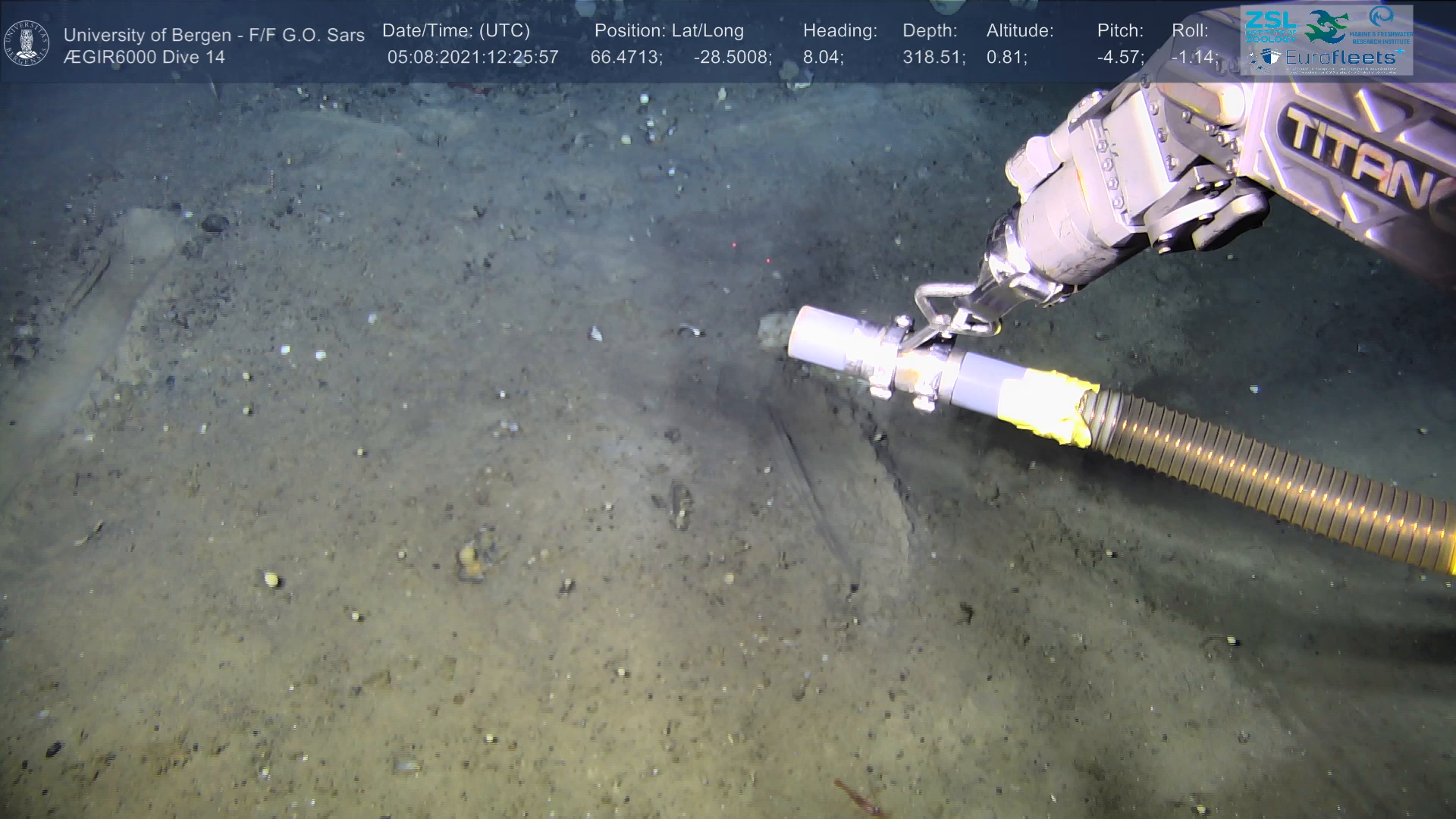The width and height of the screenshot is (1456, 819).
Task: Click the green-blue fish emblem logo
Action: tap(1326, 27)
